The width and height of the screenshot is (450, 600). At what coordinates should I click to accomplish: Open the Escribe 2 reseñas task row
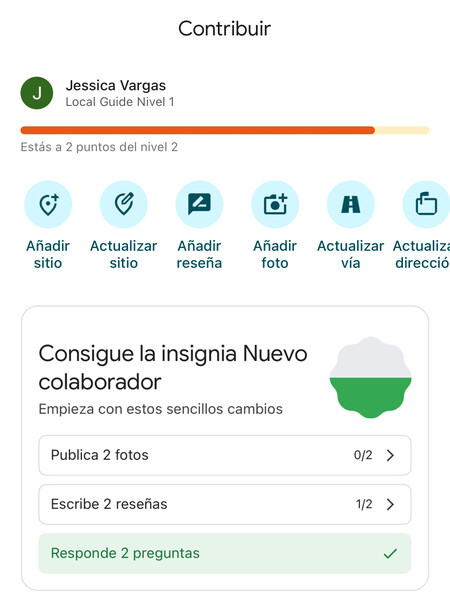pyautogui.click(x=225, y=504)
